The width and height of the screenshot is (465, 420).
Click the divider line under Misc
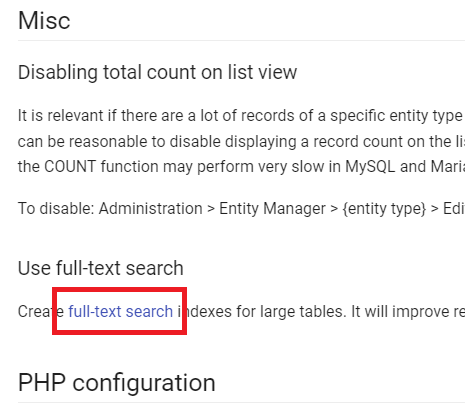tap(241, 41)
